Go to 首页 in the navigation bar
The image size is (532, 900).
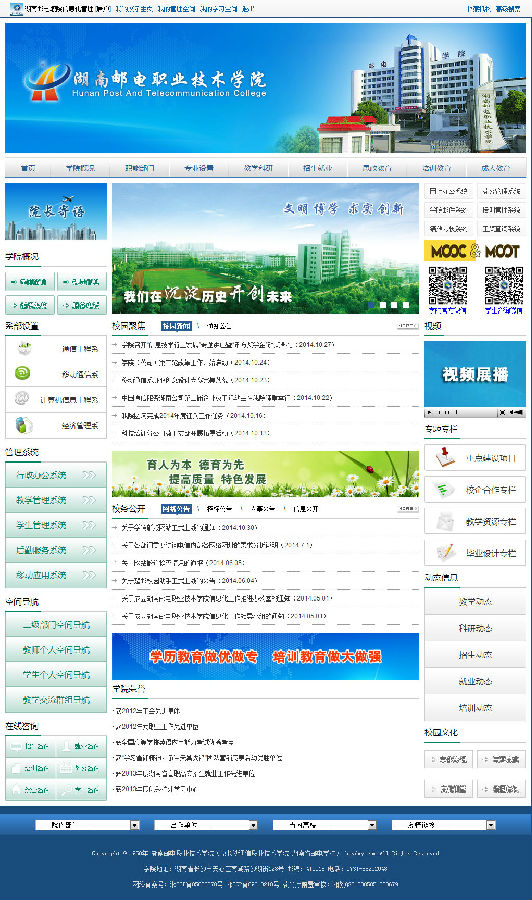tap(28, 168)
